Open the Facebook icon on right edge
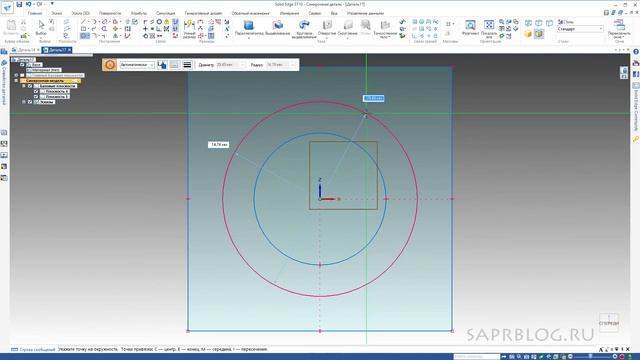Viewport: 640px width, 360px height. coord(636,74)
